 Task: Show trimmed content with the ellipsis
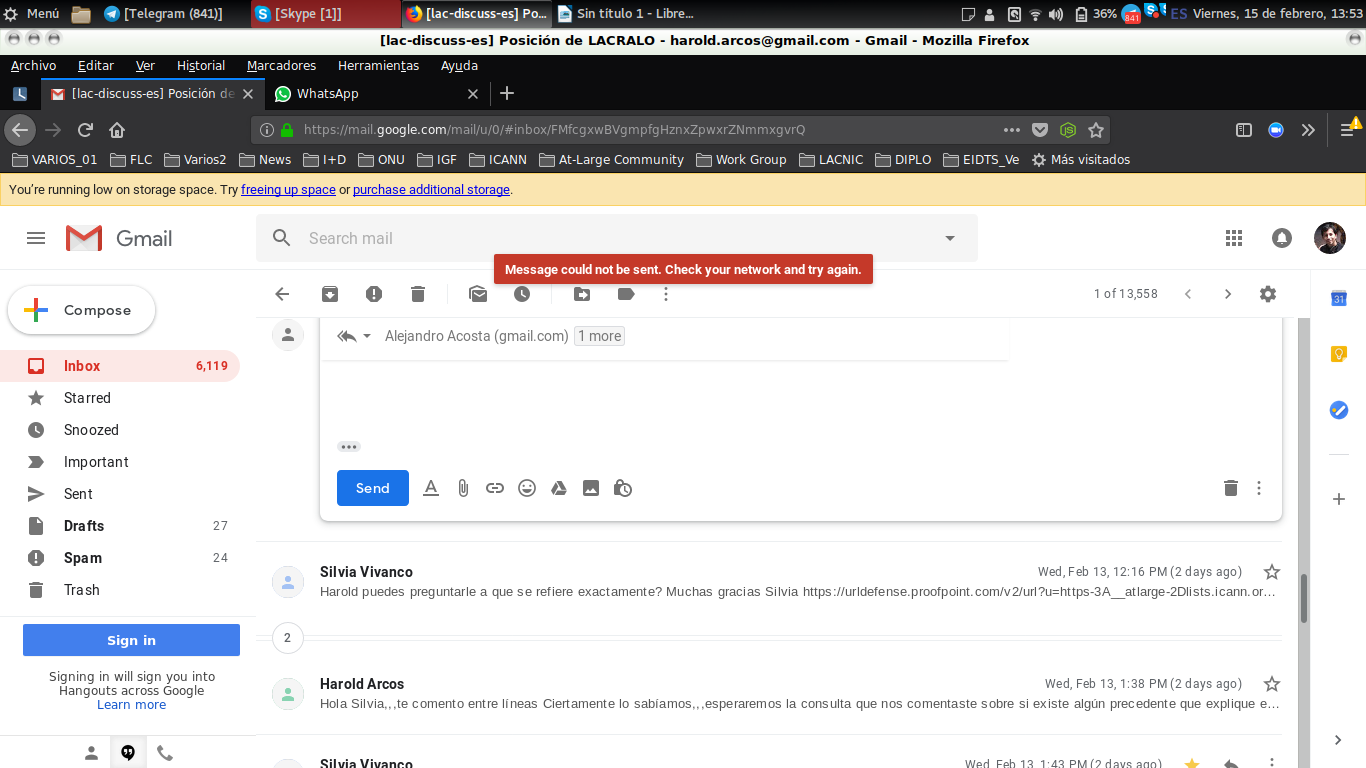(348, 447)
